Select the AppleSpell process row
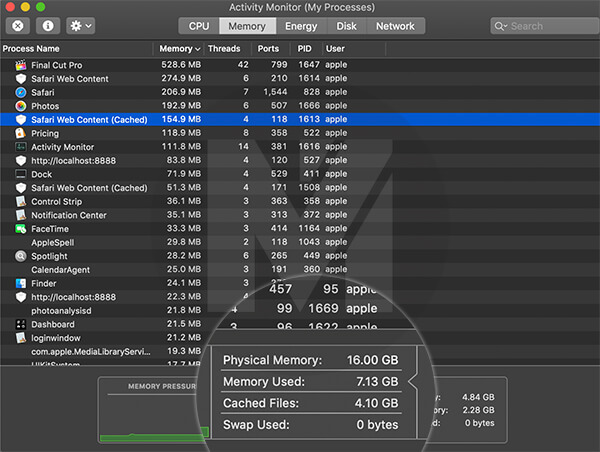Viewport: 600px width, 452px height. [300, 242]
